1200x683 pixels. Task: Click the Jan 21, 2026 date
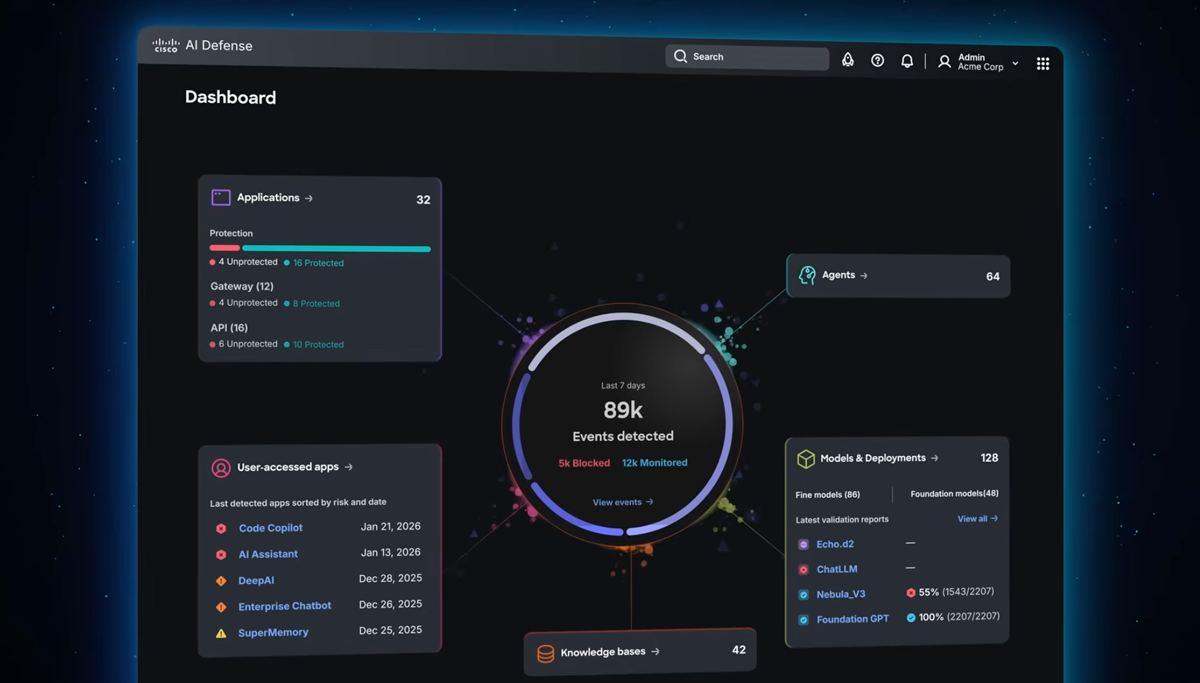point(391,526)
